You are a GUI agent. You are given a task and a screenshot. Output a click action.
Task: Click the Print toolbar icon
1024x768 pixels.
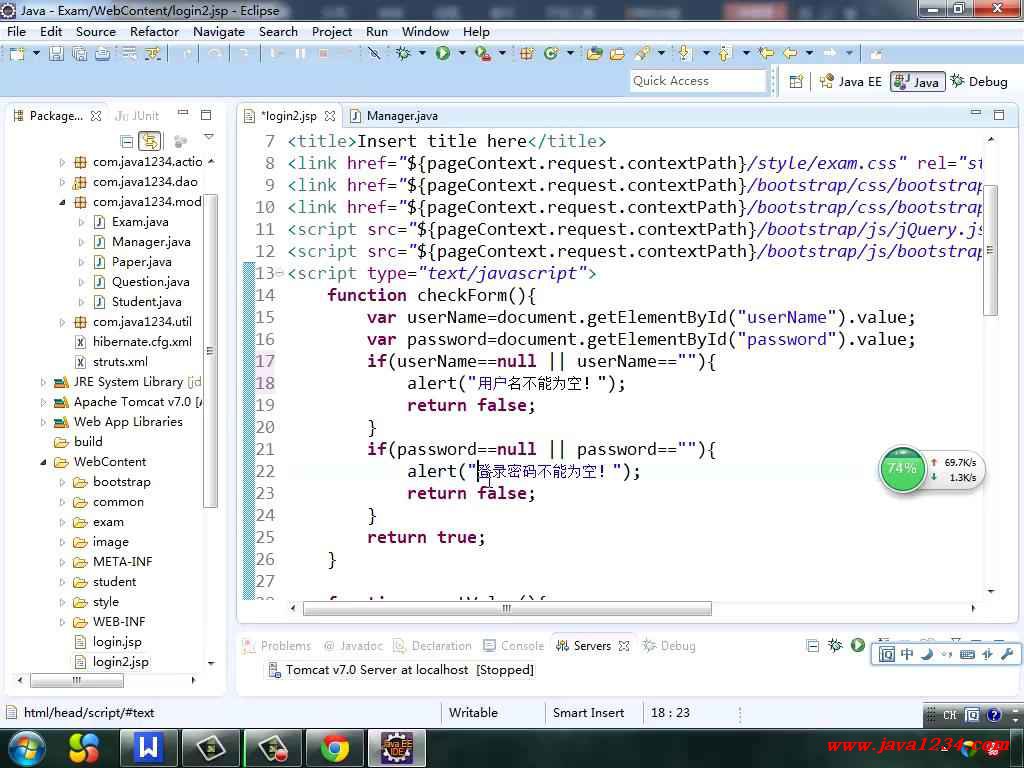[x=103, y=54]
